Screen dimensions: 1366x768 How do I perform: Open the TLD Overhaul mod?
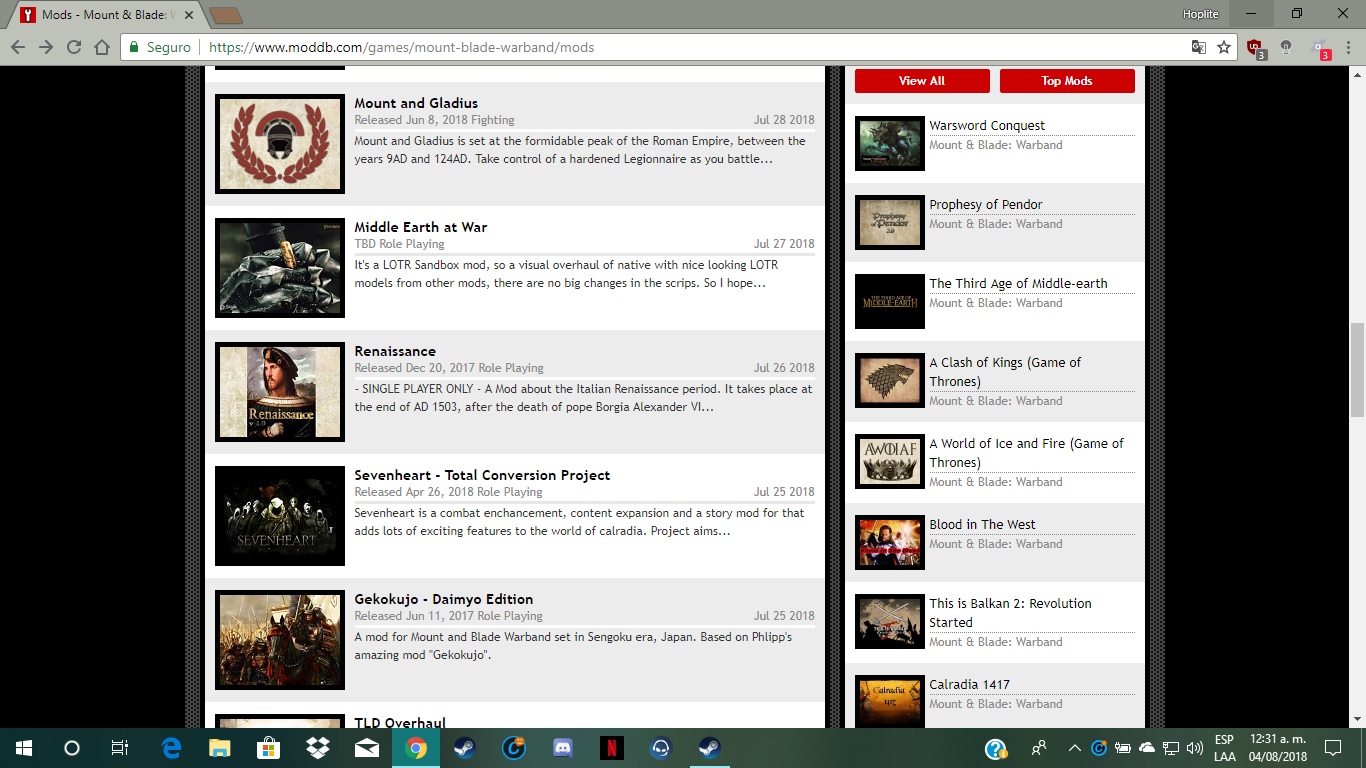[400, 722]
